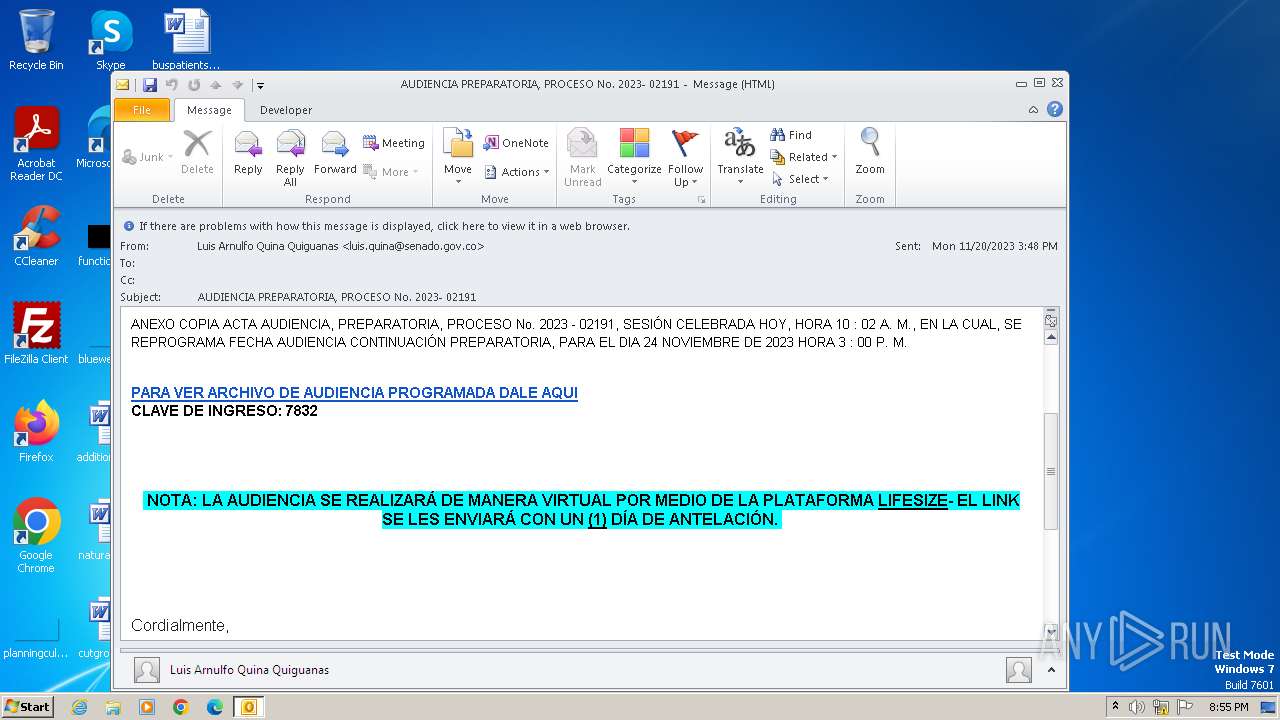Open Google Chrome desktop shortcut
The image size is (1280, 720).
tap(36, 536)
